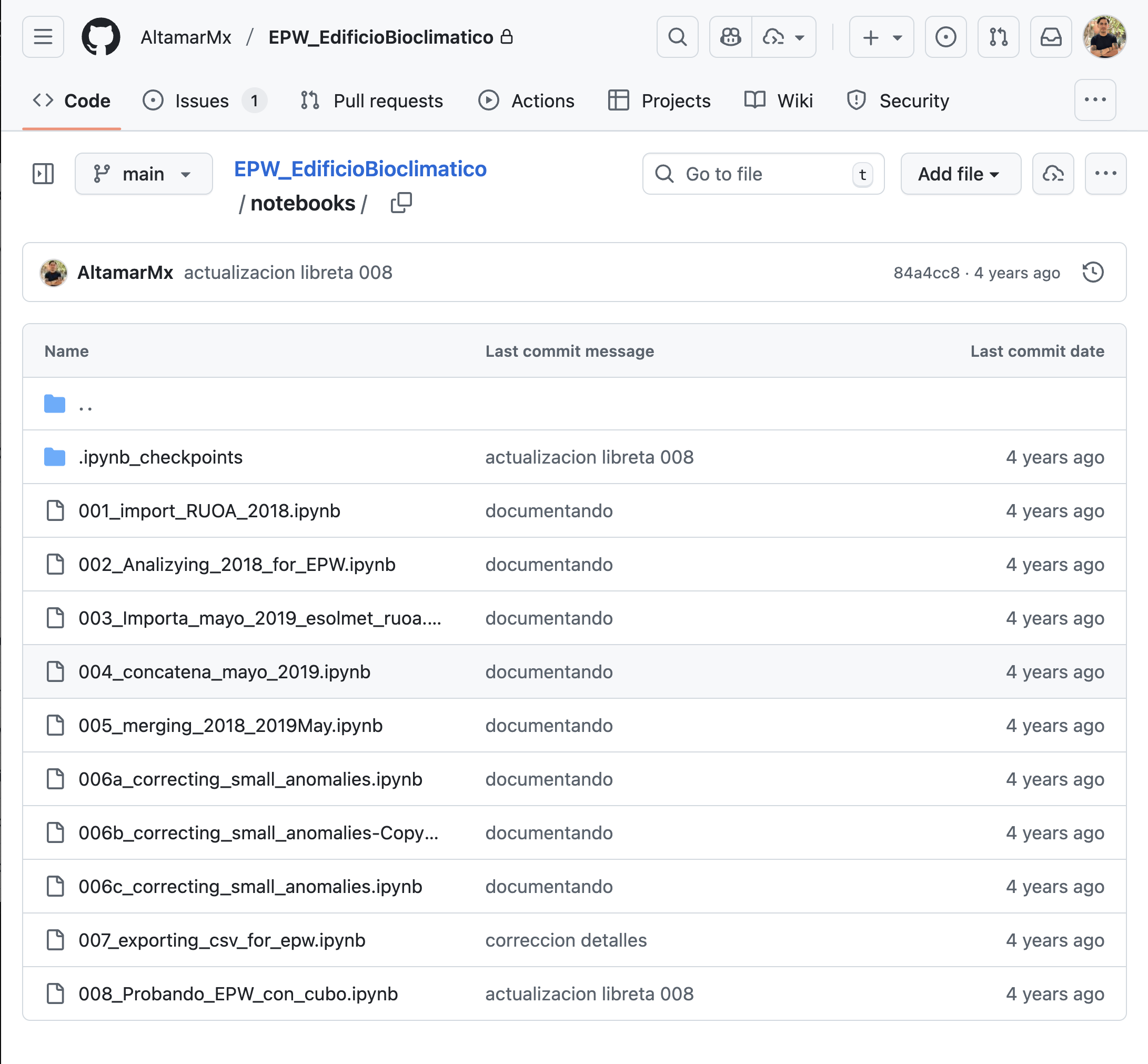The height and width of the screenshot is (1064, 1148).
Task: Open the hamburger navigation menu
Action: (43, 37)
